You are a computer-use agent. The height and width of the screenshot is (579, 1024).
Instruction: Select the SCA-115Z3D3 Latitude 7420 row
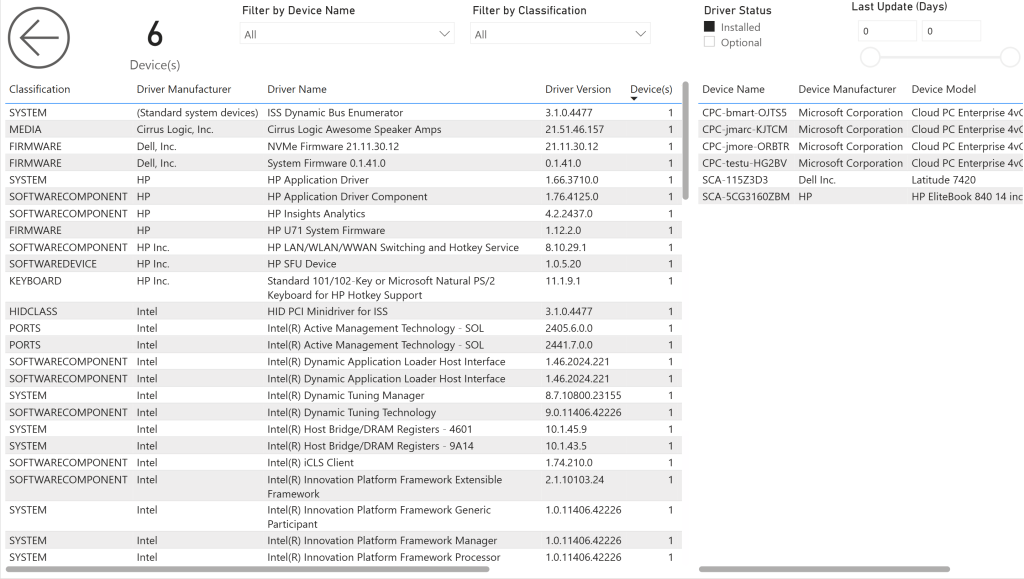[861, 180]
